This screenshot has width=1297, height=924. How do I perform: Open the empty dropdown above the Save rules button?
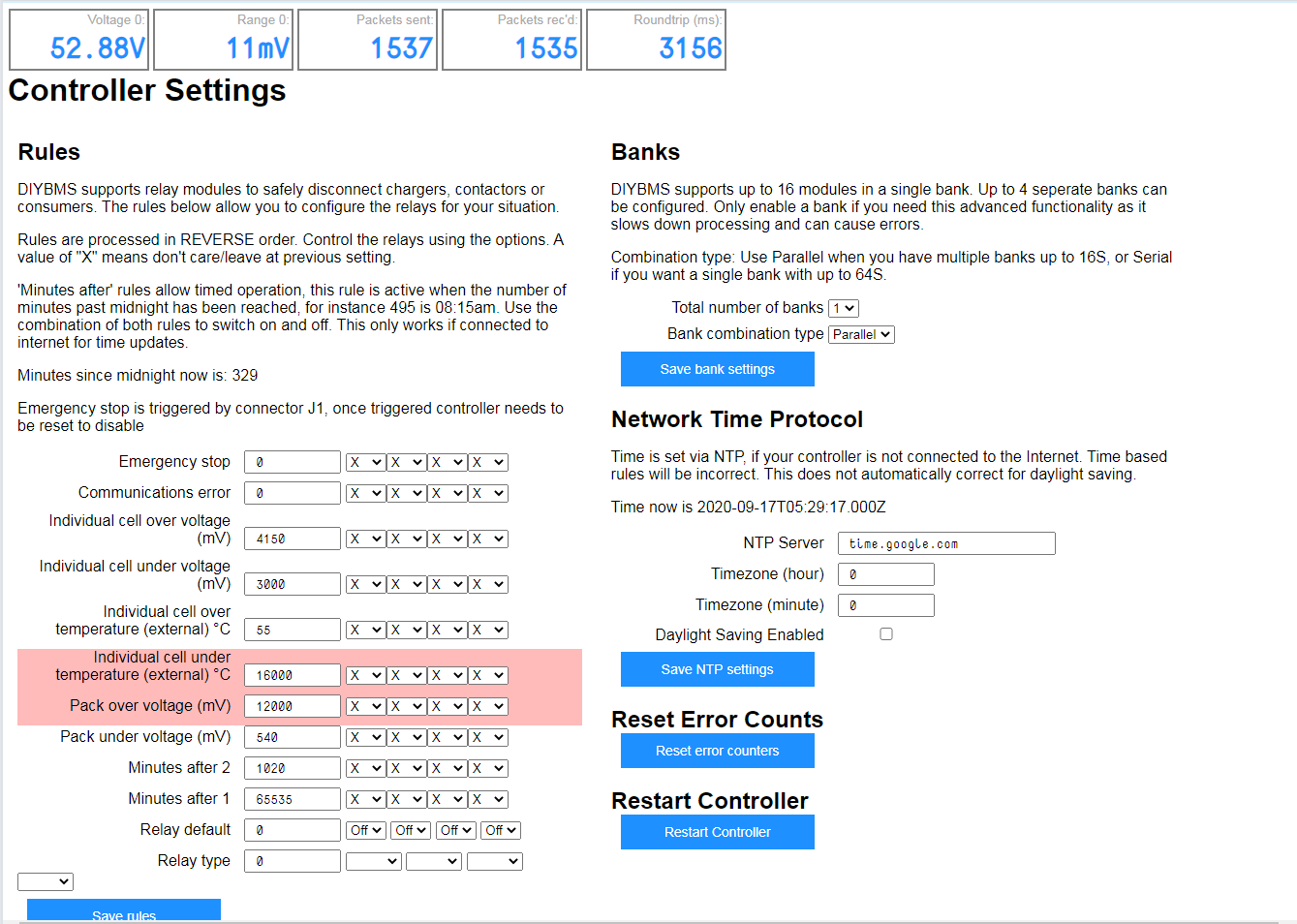tap(46, 882)
